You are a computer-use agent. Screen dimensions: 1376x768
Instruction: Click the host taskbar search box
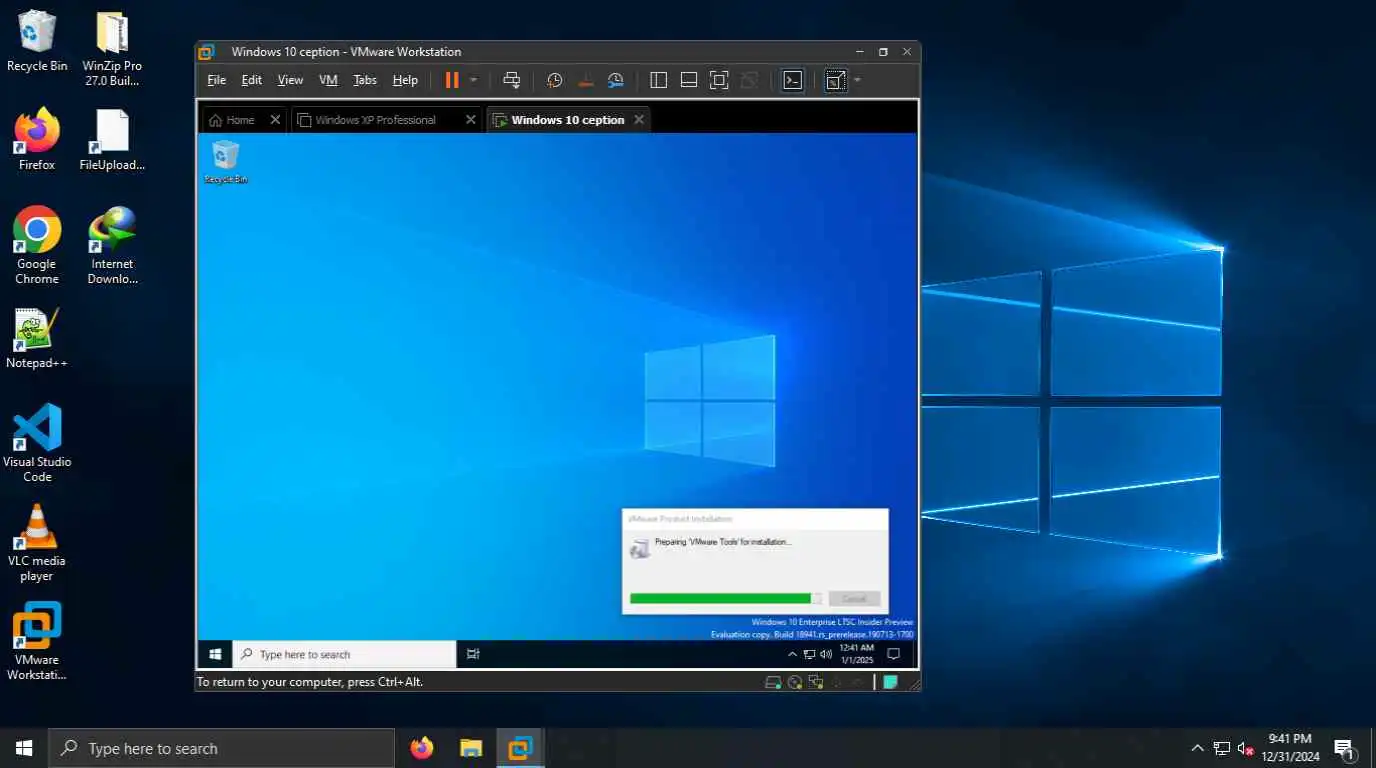tap(221, 748)
